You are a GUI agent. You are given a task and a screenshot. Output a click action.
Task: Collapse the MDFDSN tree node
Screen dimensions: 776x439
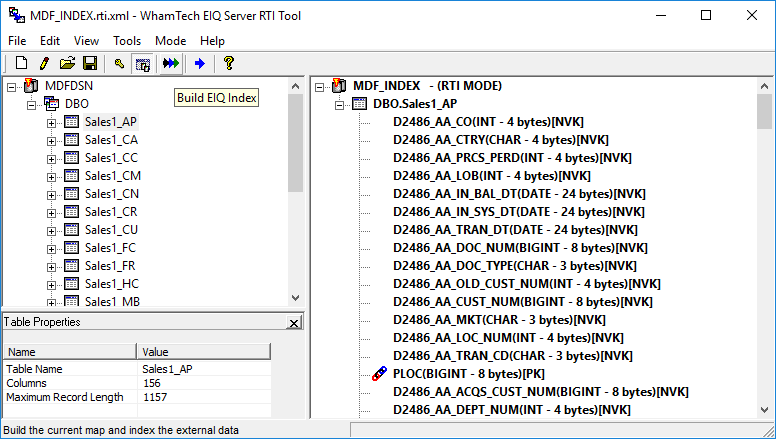(11, 88)
